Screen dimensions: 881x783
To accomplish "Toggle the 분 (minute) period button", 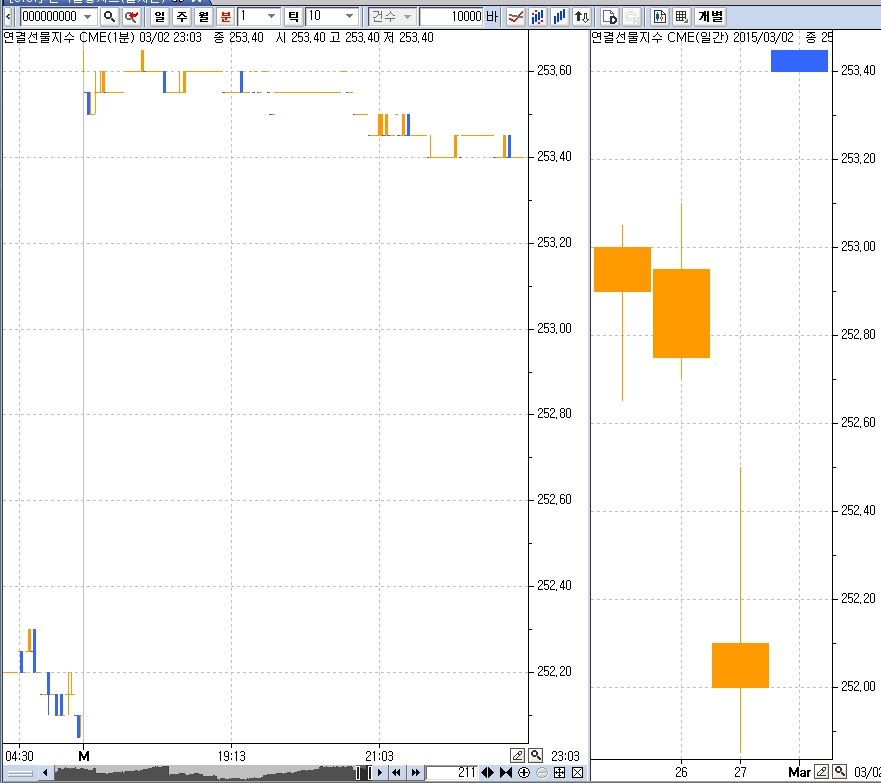I will [x=225, y=17].
